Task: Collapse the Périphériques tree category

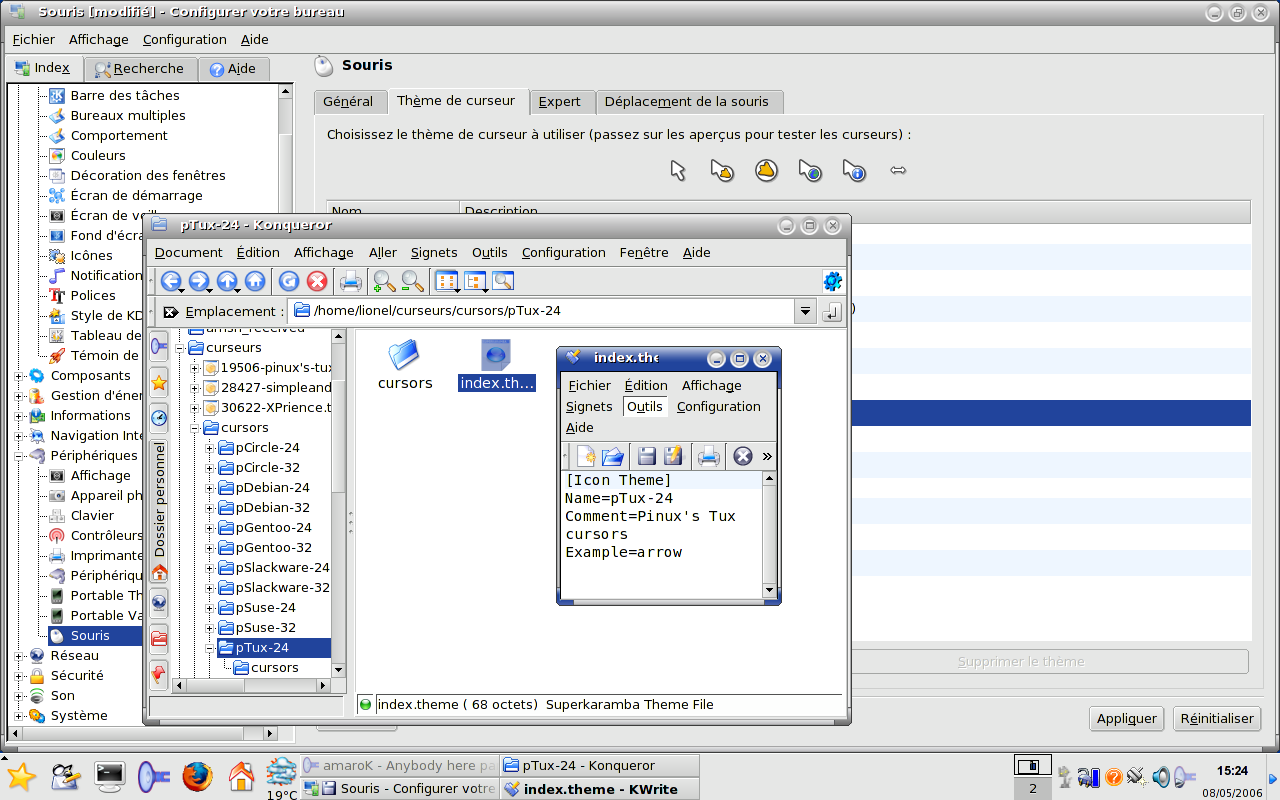Action: [19, 456]
